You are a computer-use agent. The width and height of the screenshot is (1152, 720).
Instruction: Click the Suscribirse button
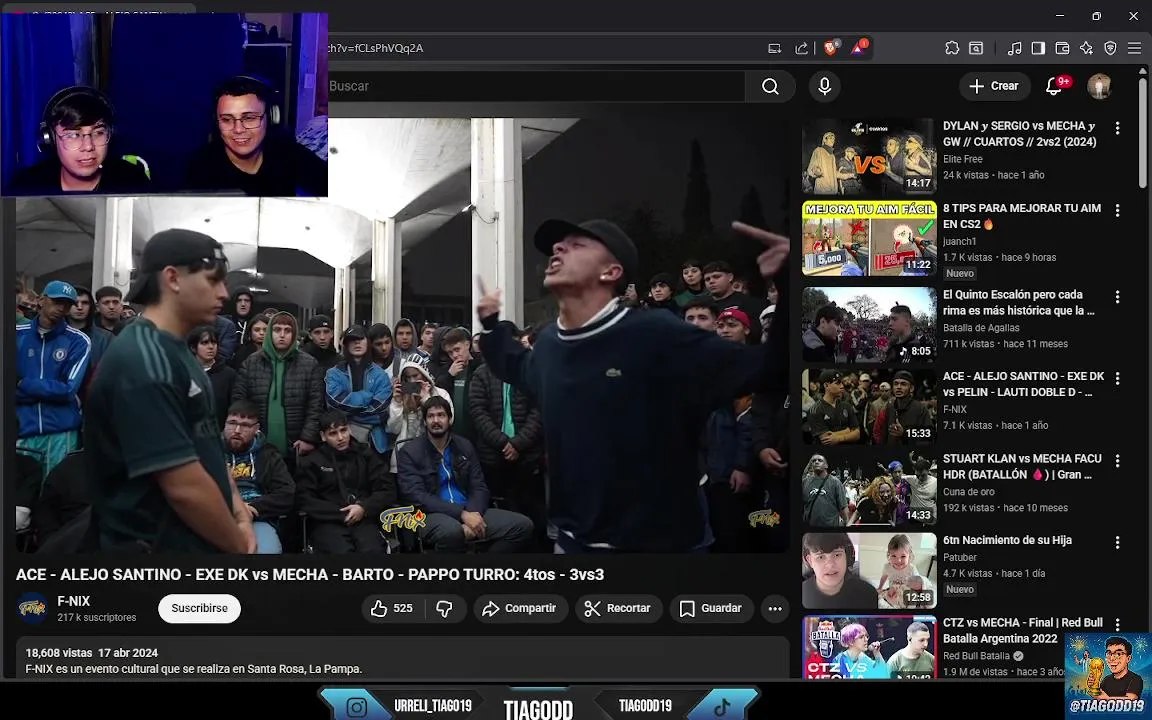tap(199, 608)
